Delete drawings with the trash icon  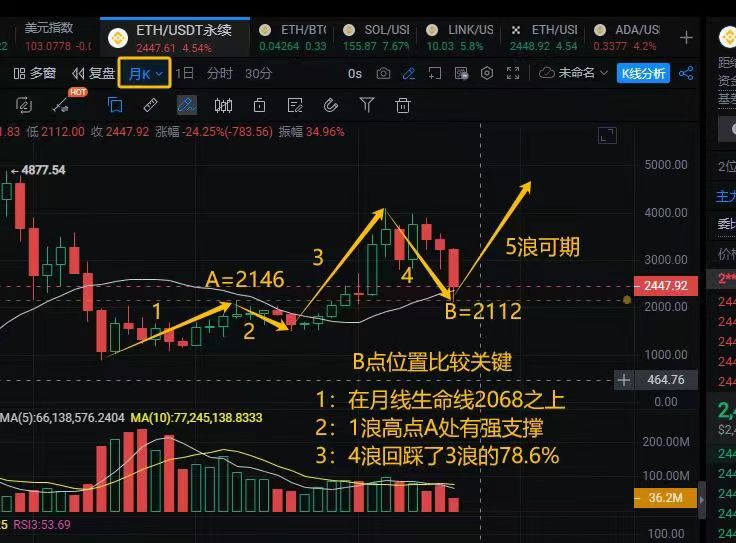pyautogui.click(x=402, y=106)
